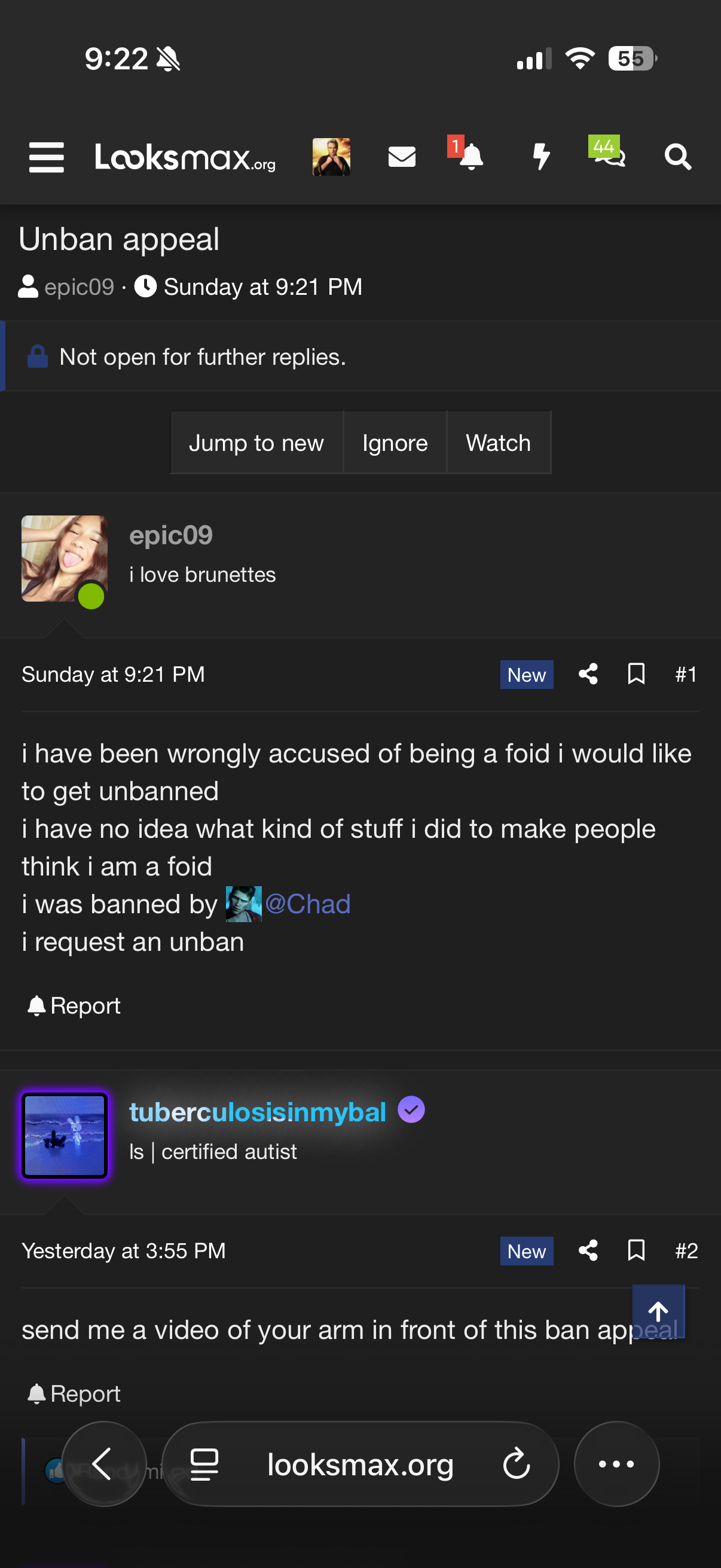This screenshot has height=1568, width=721.
Task: Open browser more options menu (three dots)
Action: coord(616,1463)
